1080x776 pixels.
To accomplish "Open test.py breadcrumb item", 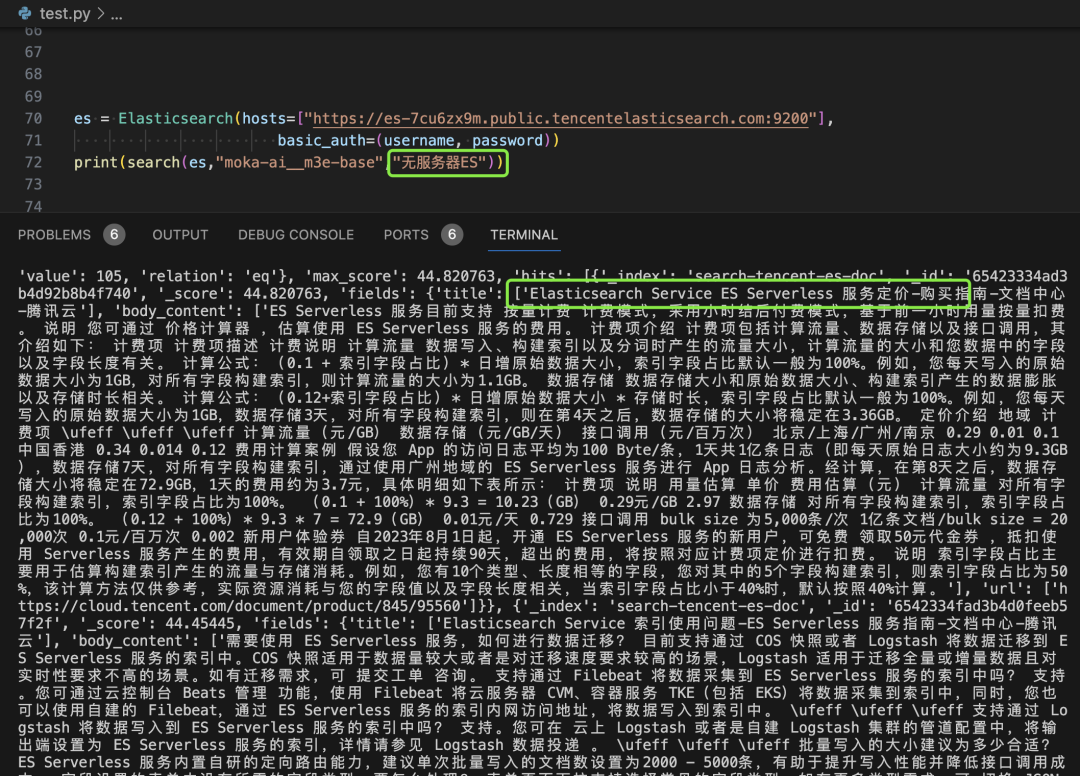I will point(65,13).
